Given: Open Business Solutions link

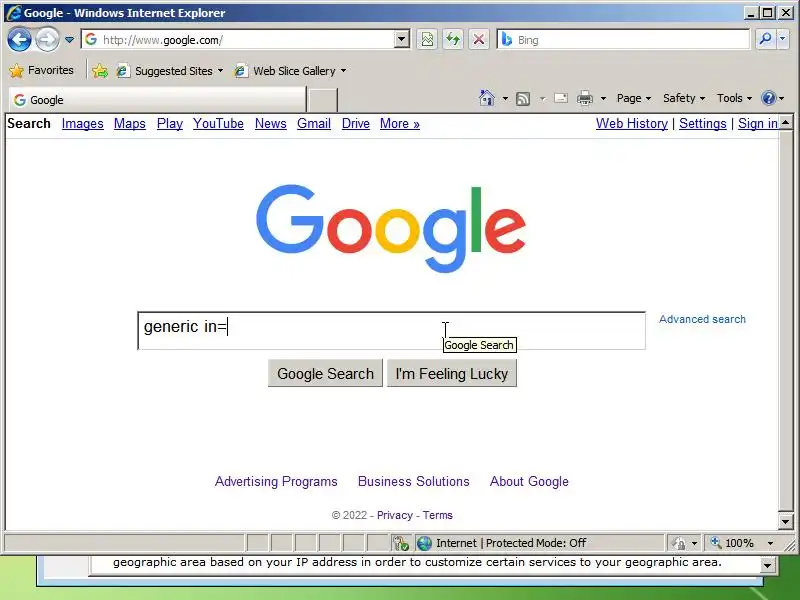Looking at the screenshot, I should (413, 481).
